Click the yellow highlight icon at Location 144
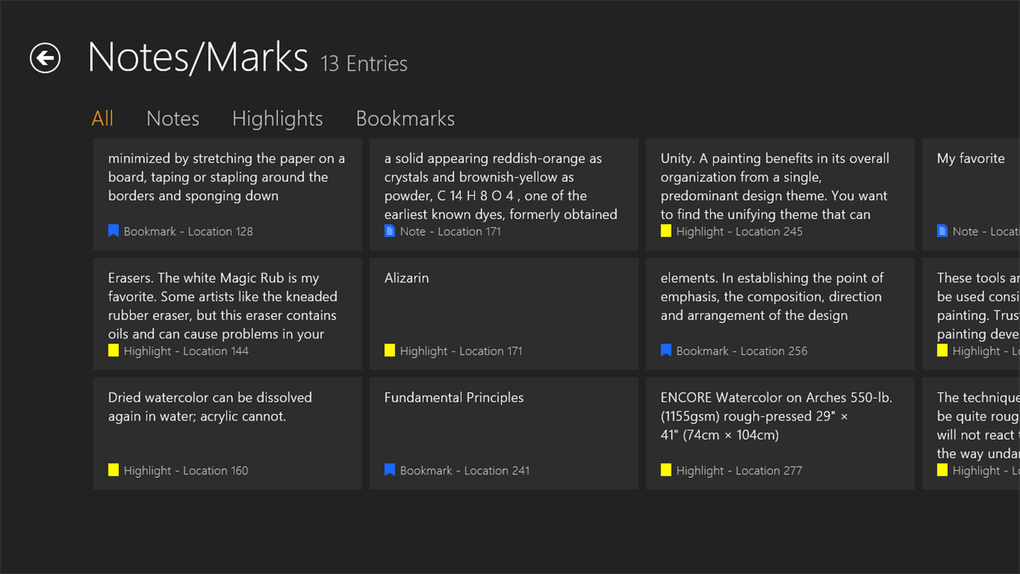The height and width of the screenshot is (574, 1020). (x=114, y=351)
